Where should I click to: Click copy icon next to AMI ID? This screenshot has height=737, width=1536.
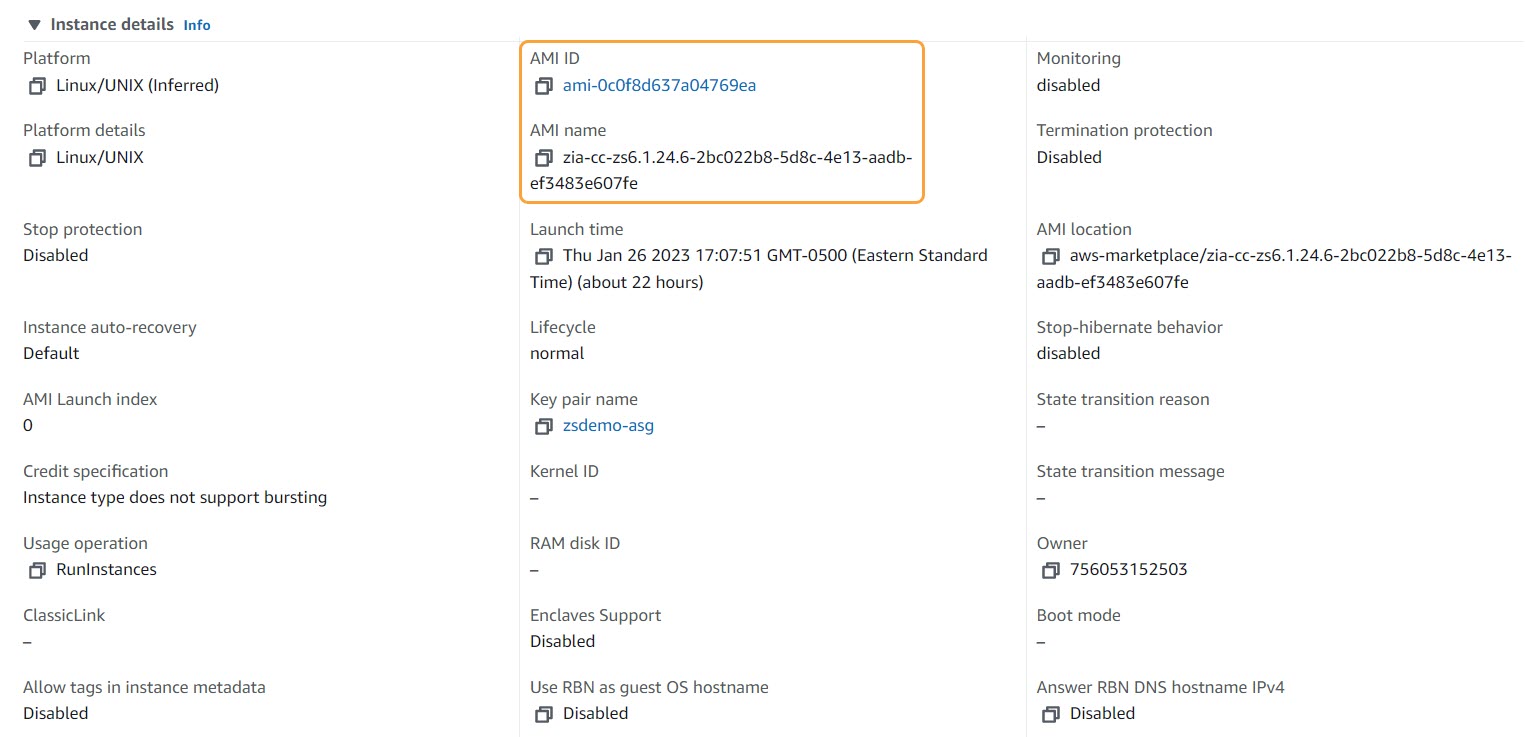(543, 86)
